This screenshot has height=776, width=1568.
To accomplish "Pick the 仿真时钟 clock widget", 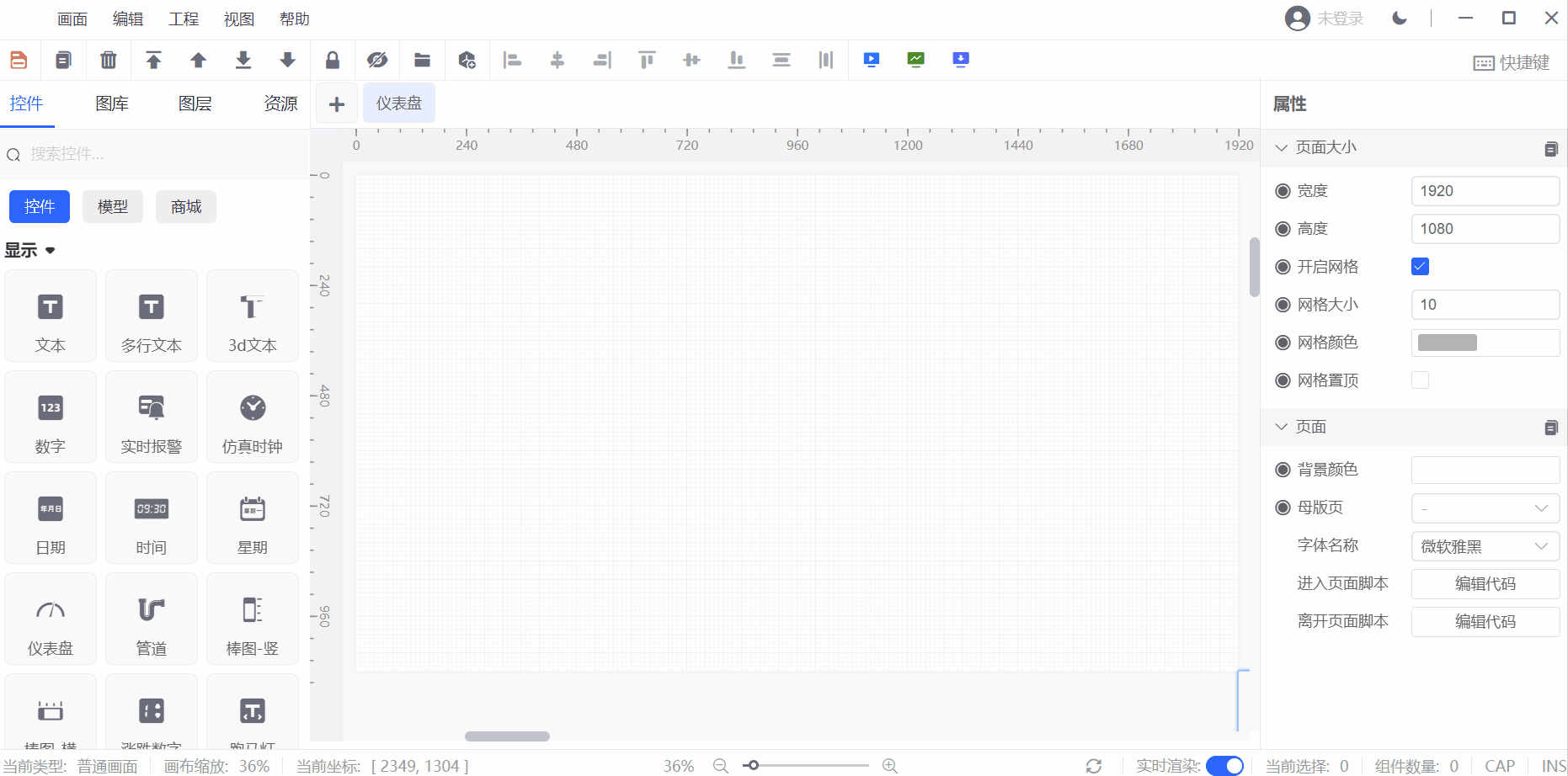I will pos(253,417).
